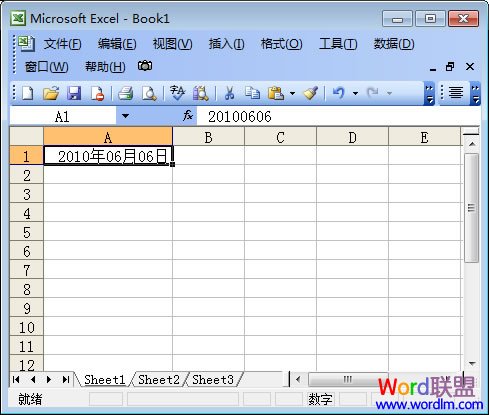Click the Copy icon in the toolbar

coord(252,93)
